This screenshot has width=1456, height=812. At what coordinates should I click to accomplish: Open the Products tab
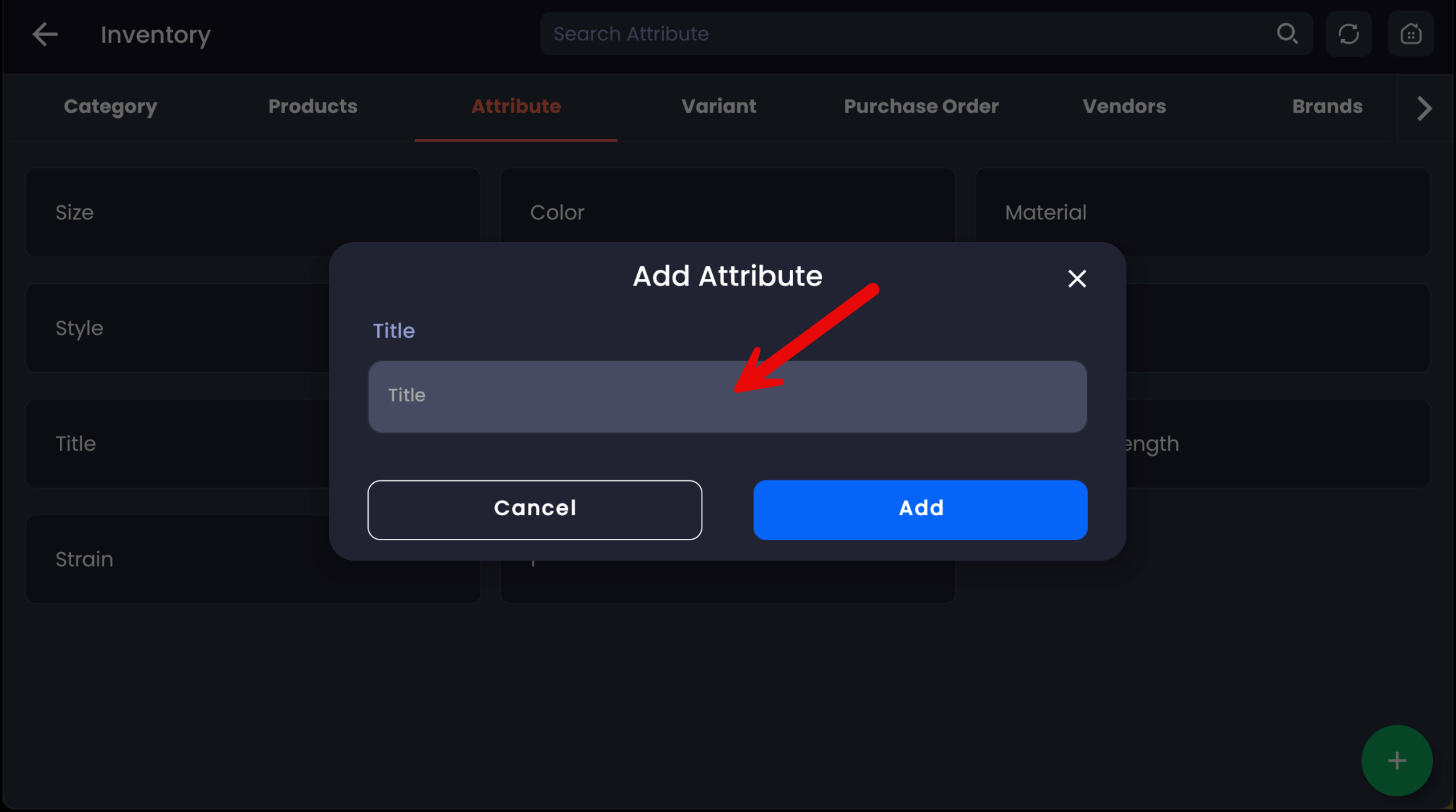coord(313,107)
